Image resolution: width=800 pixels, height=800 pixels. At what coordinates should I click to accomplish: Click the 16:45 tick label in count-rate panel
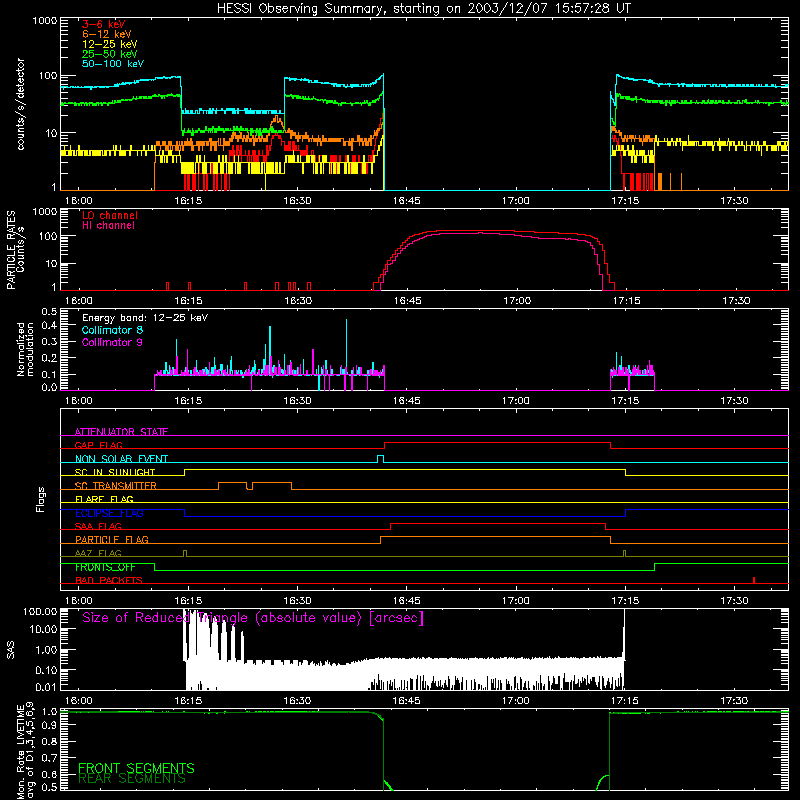406,201
